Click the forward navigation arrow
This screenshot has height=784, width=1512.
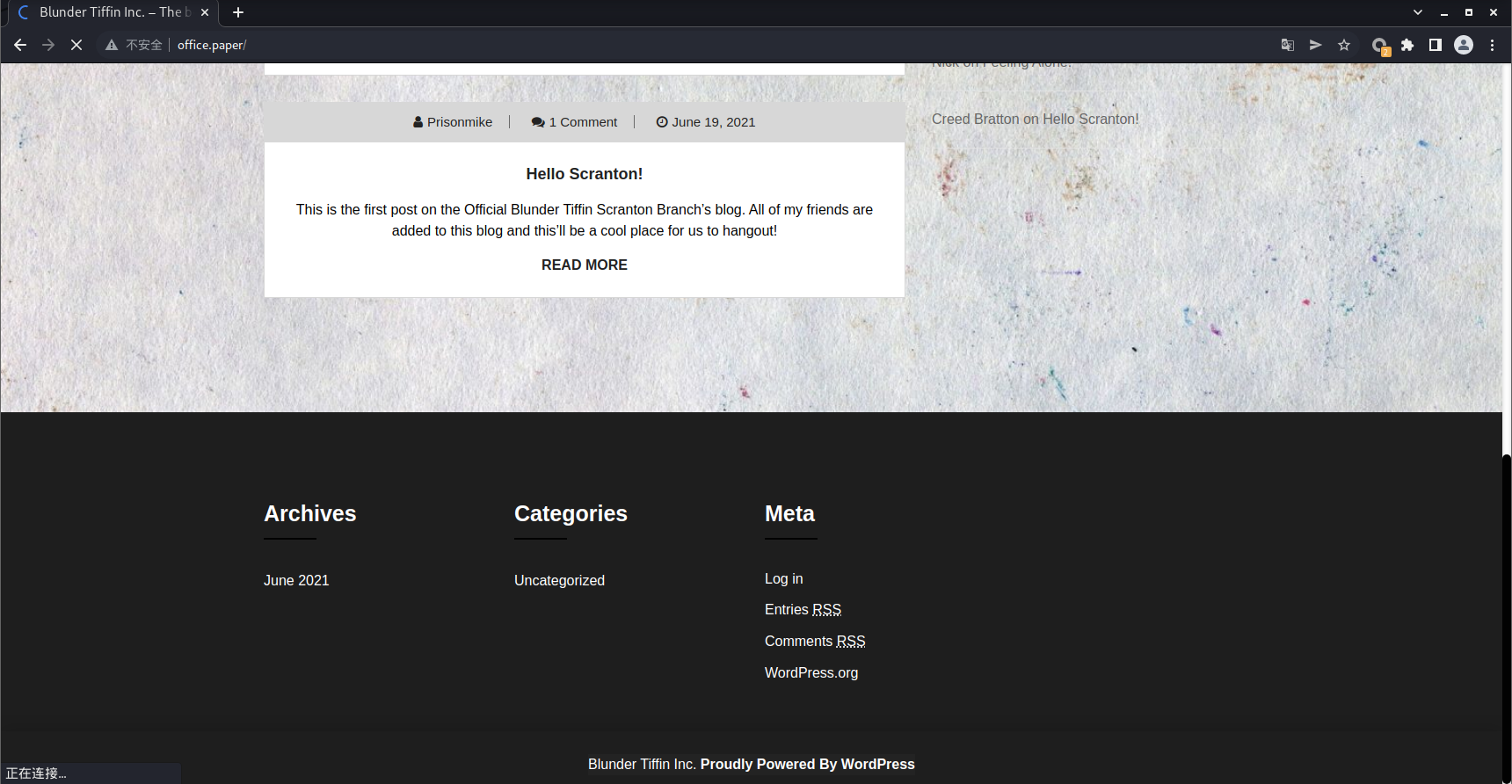pos(48,45)
